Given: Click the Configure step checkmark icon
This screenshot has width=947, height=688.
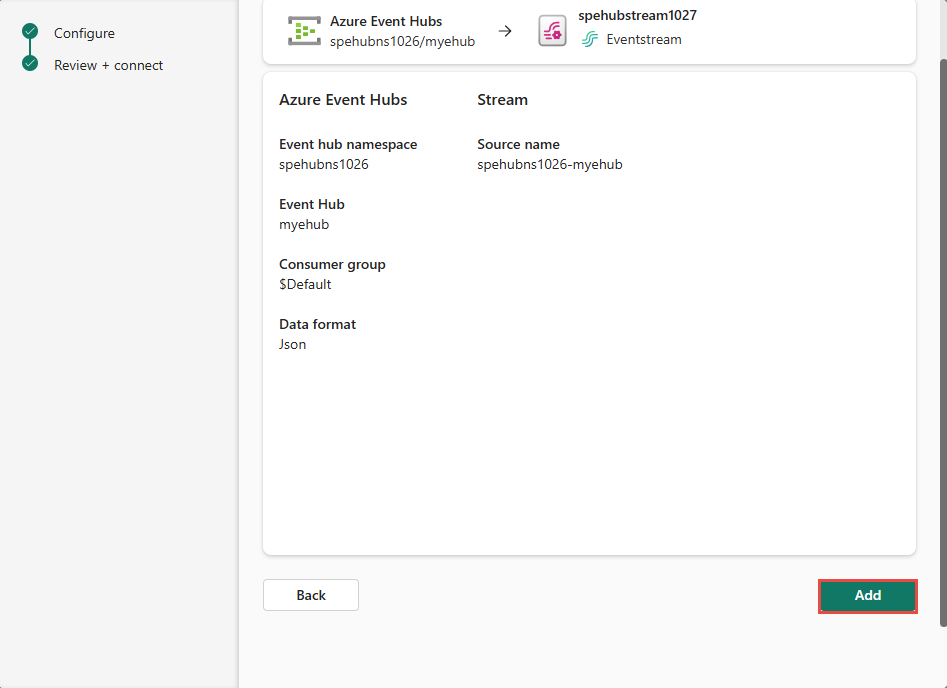Looking at the screenshot, I should 30,32.
